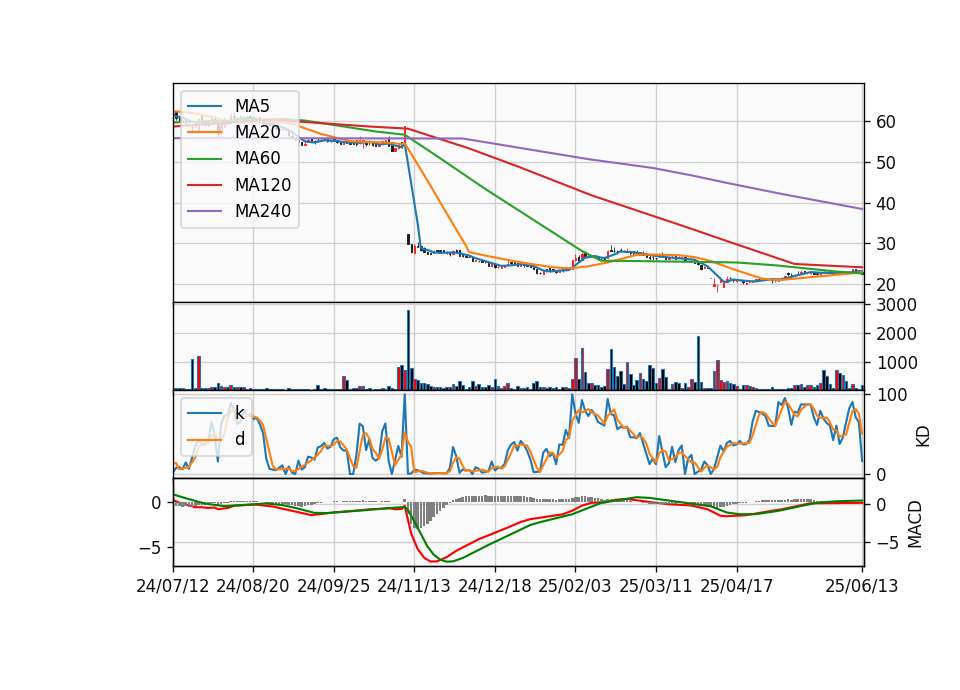Click the KD axis title

click(923, 437)
